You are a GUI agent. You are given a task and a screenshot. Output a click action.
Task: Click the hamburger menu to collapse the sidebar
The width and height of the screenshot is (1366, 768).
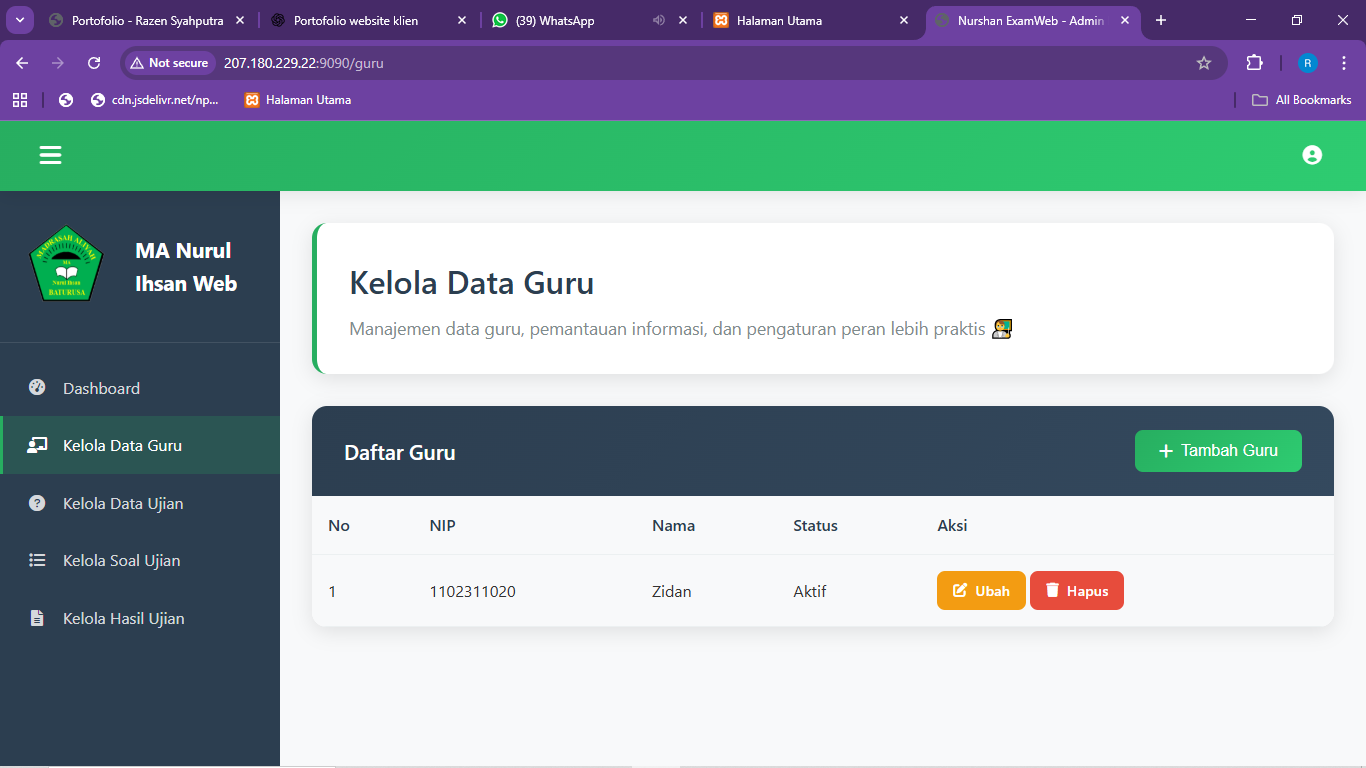tap(49, 155)
